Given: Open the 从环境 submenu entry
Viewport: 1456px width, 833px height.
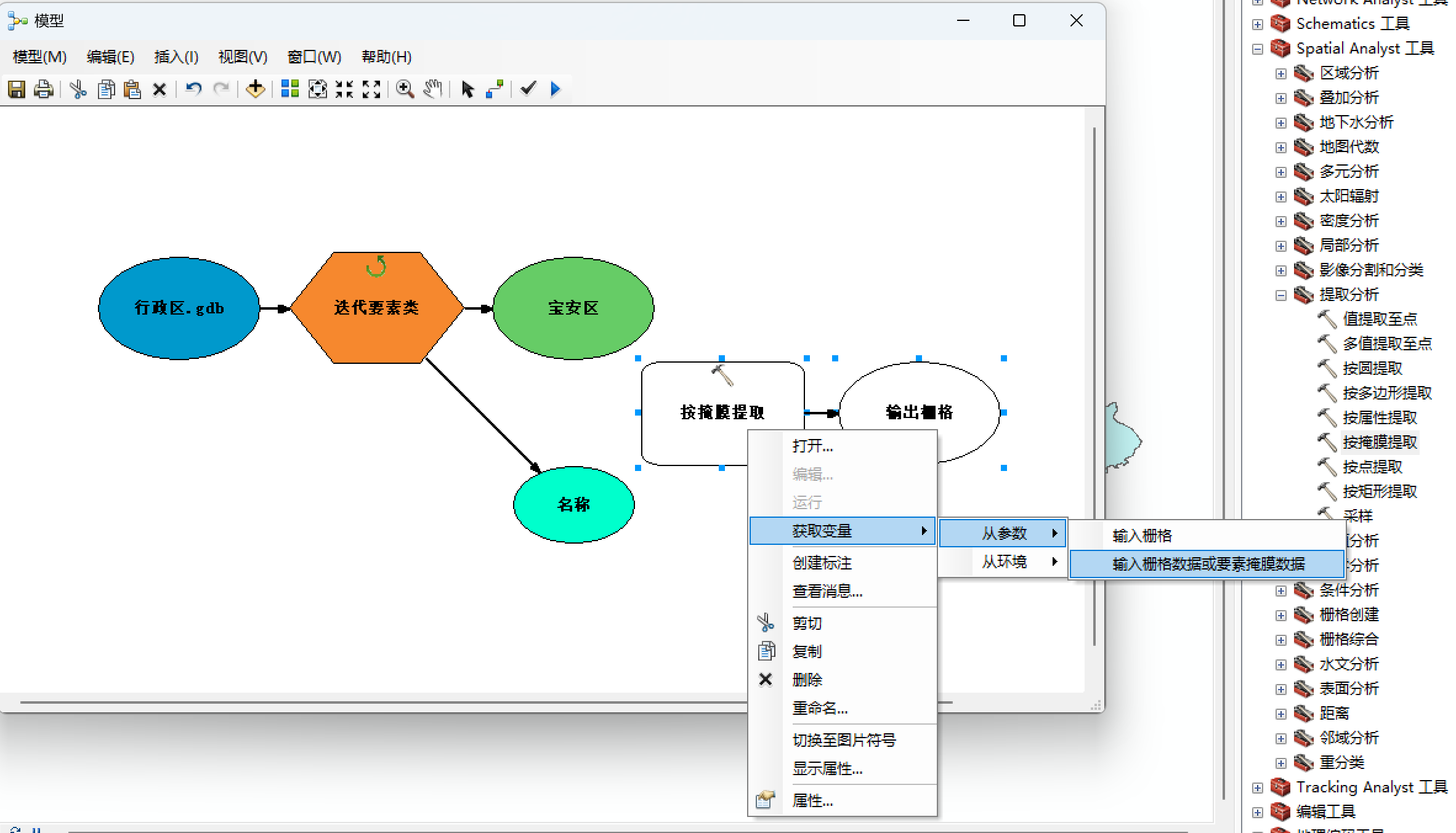Looking at the screenshot, I should tap(1004, 561).
